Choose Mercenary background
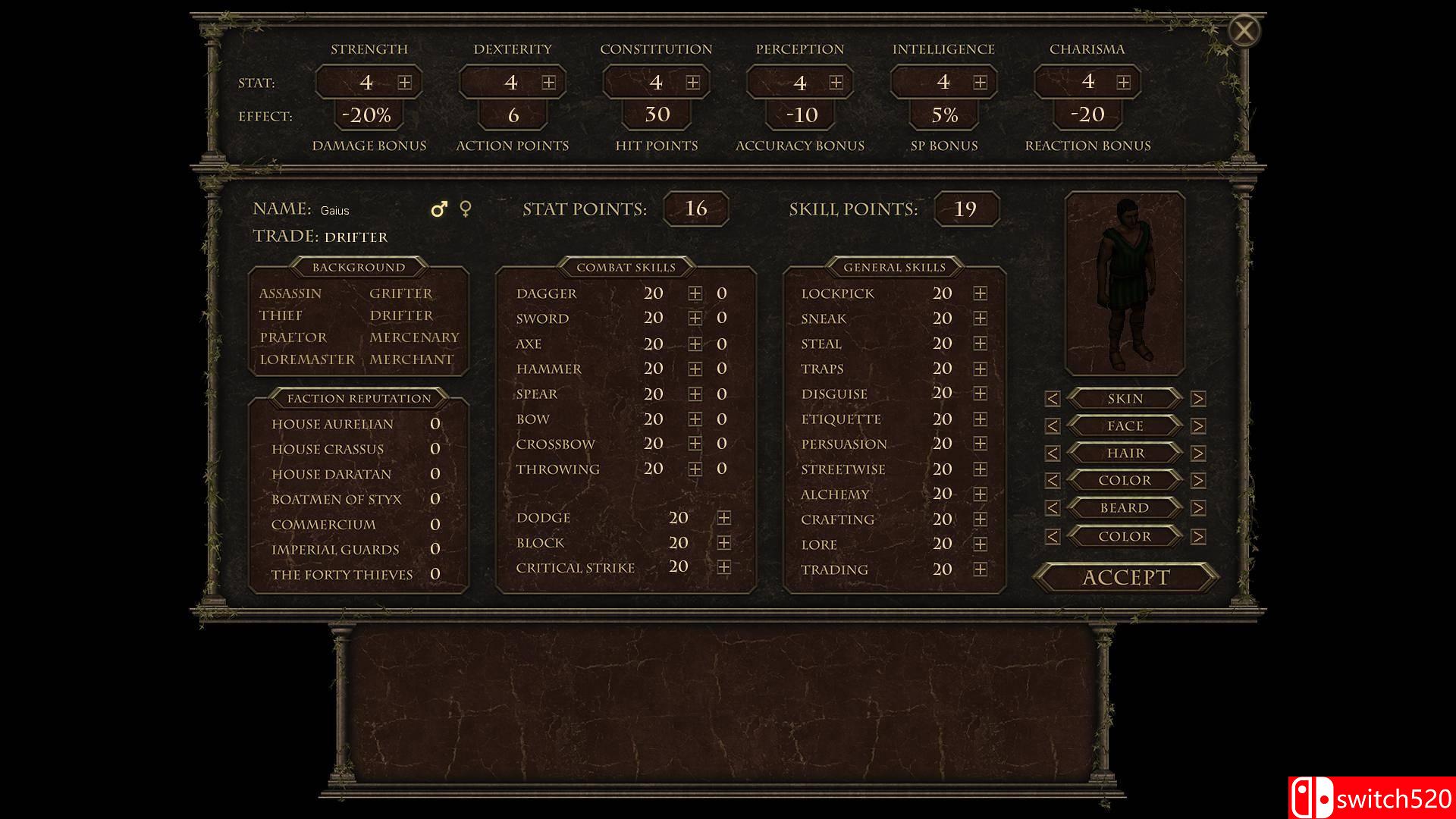This screenshot has height=819, width=1456. click(x=414, y=337)
